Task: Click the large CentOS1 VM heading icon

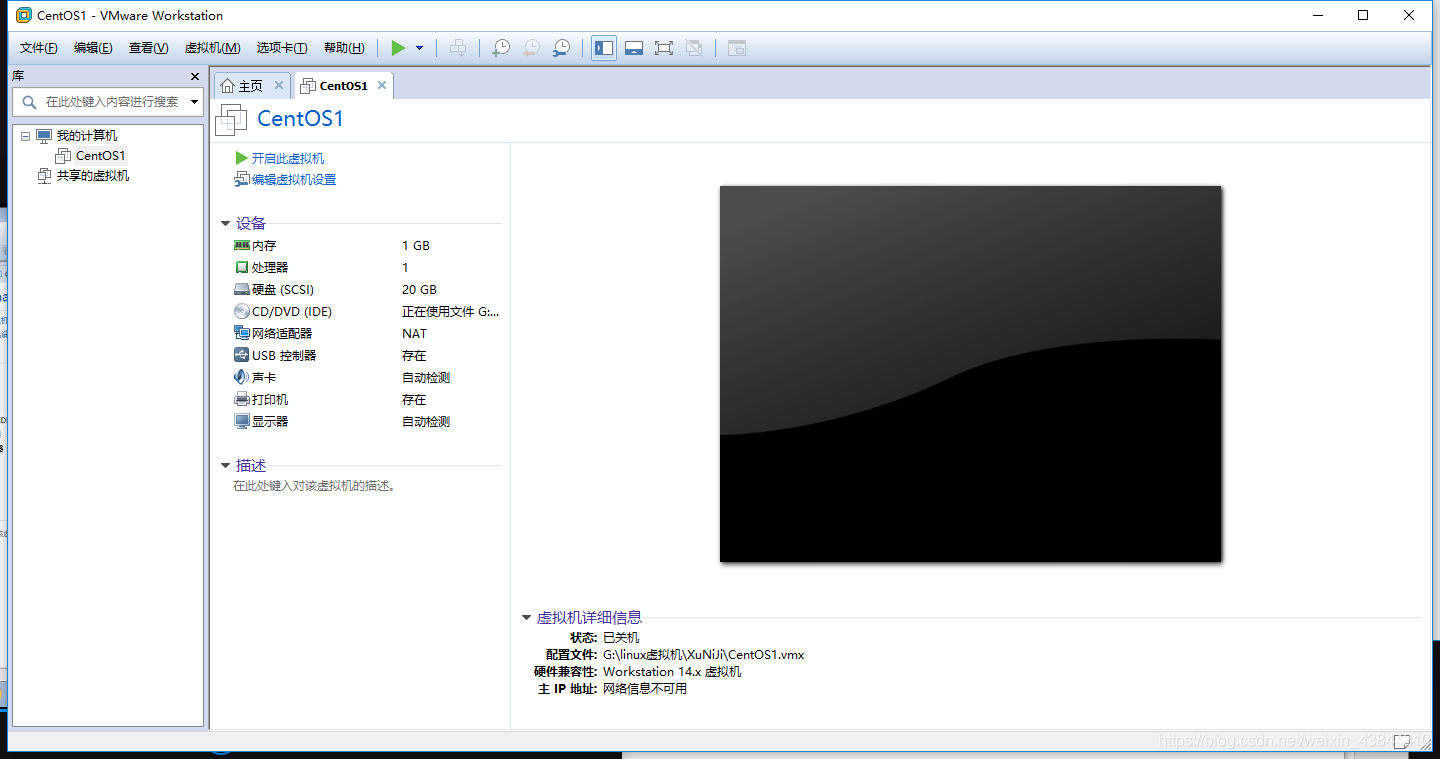Action: click(x=231, y=120)
